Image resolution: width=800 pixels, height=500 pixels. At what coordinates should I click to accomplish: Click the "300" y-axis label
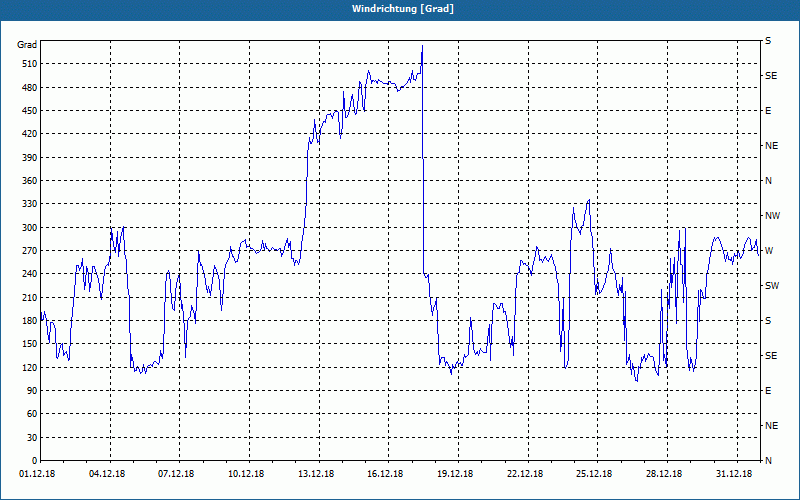click(30, 228)
